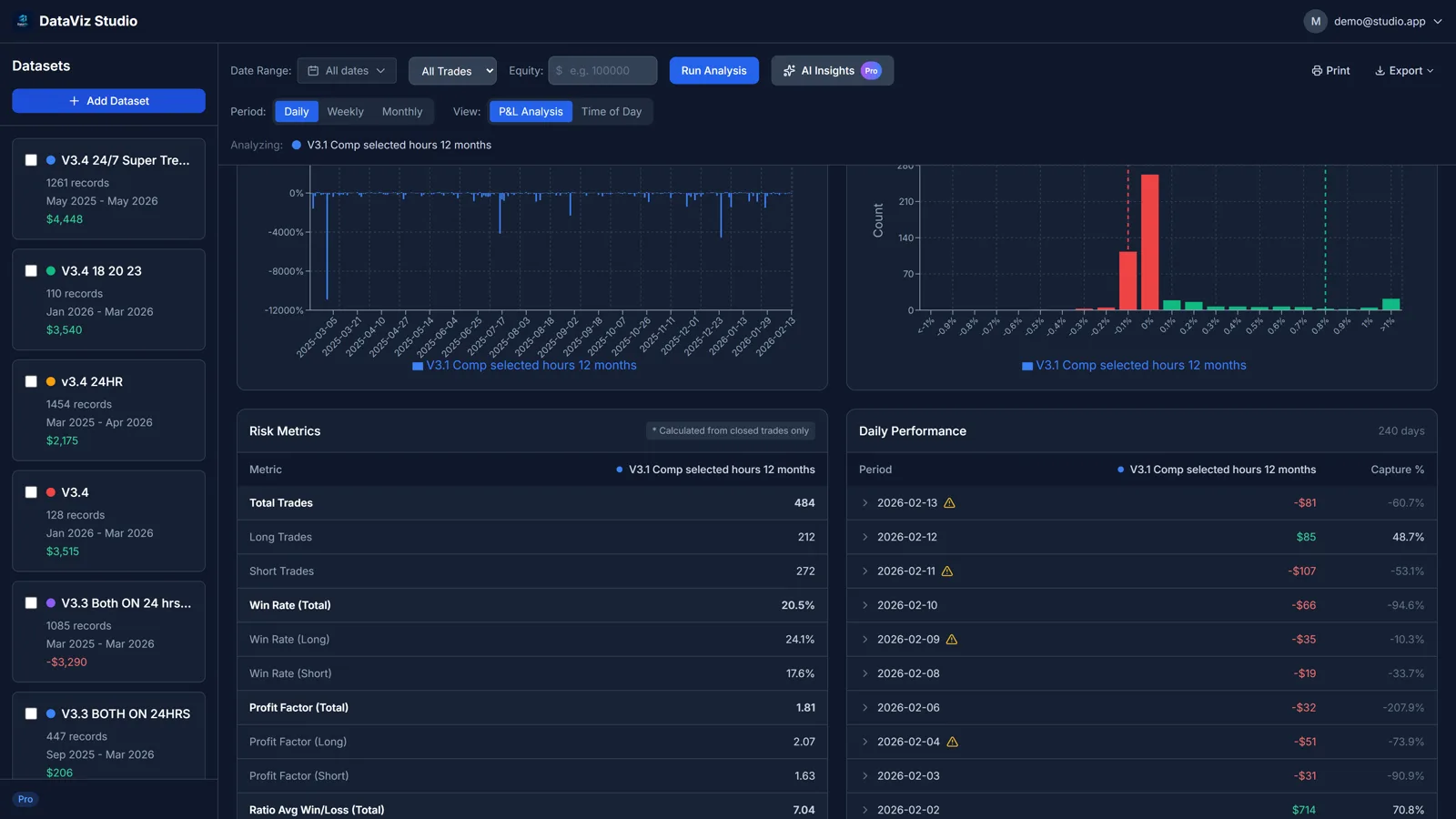Click the plus icon on Add Dataset
1456x819 pixels.
pos(75,101)
